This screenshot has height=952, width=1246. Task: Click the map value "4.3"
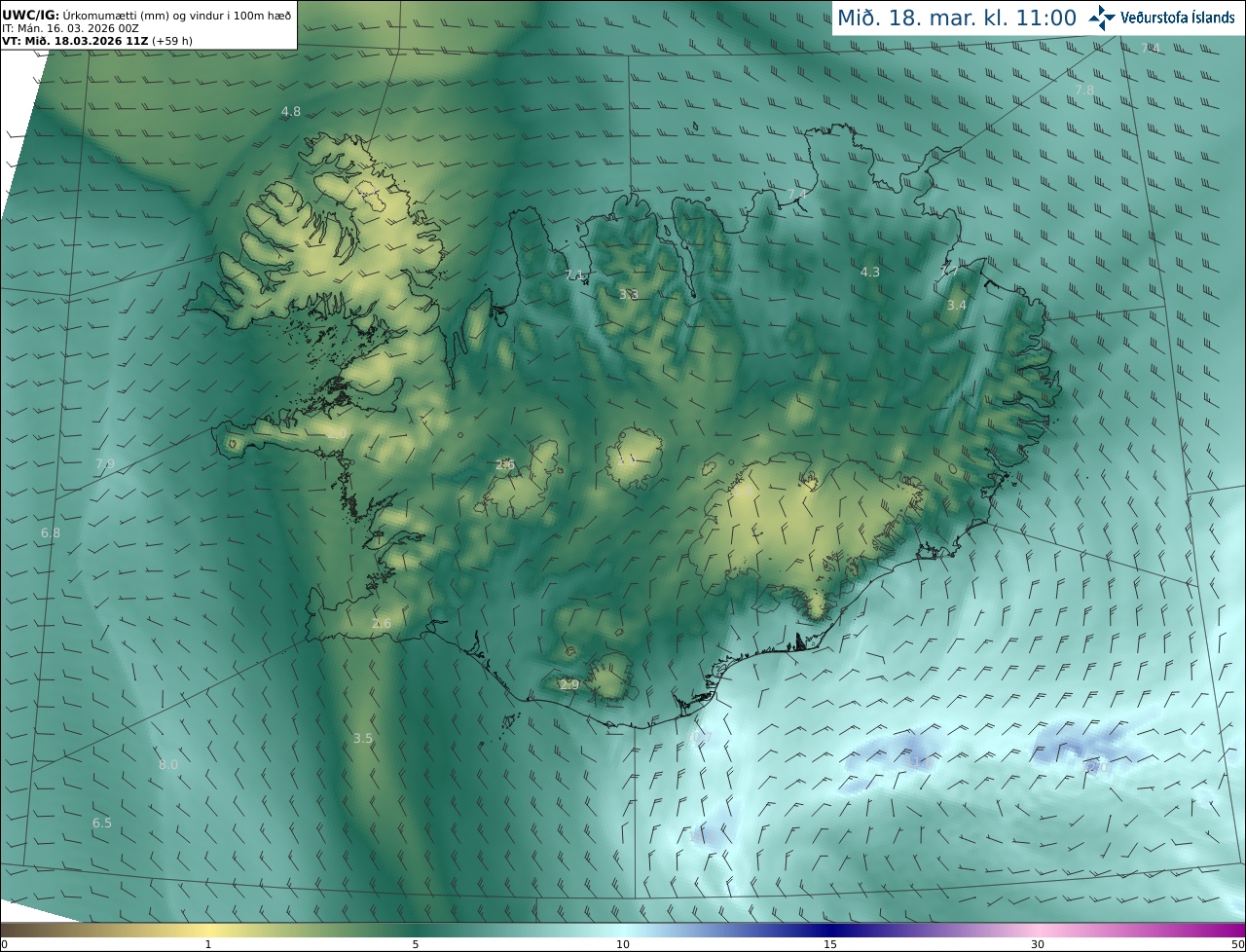tap(870, 273)
